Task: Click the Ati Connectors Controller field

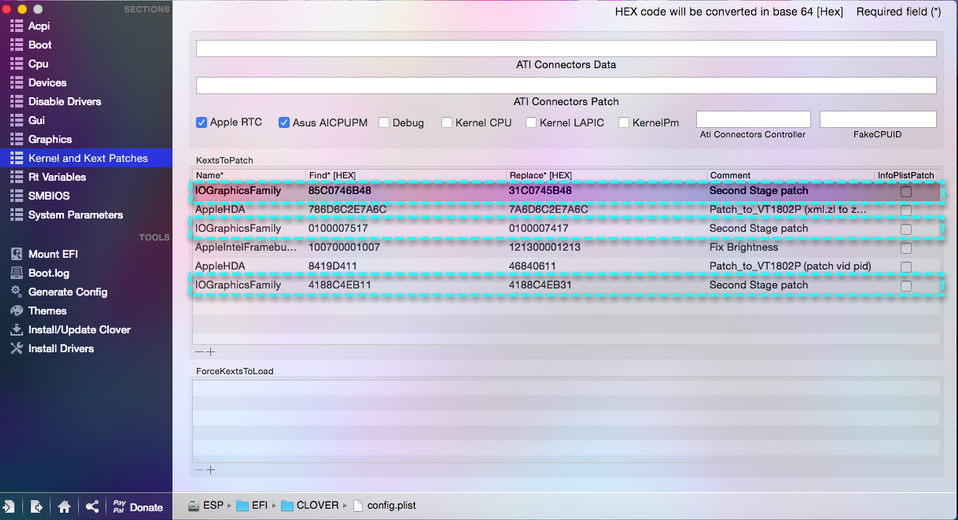Action: coord(753,119)
